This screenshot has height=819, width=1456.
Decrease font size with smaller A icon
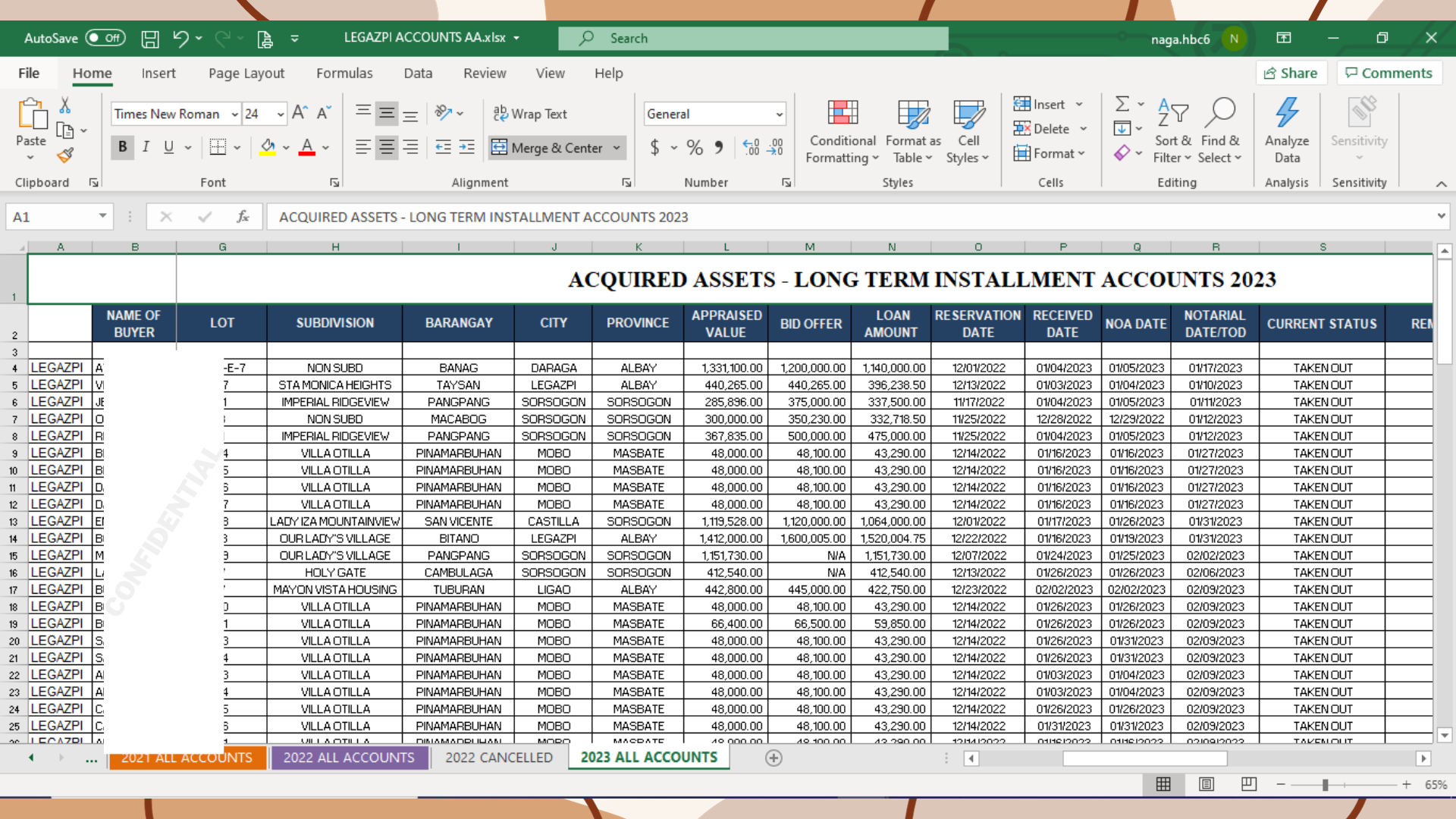pos(323,113)
